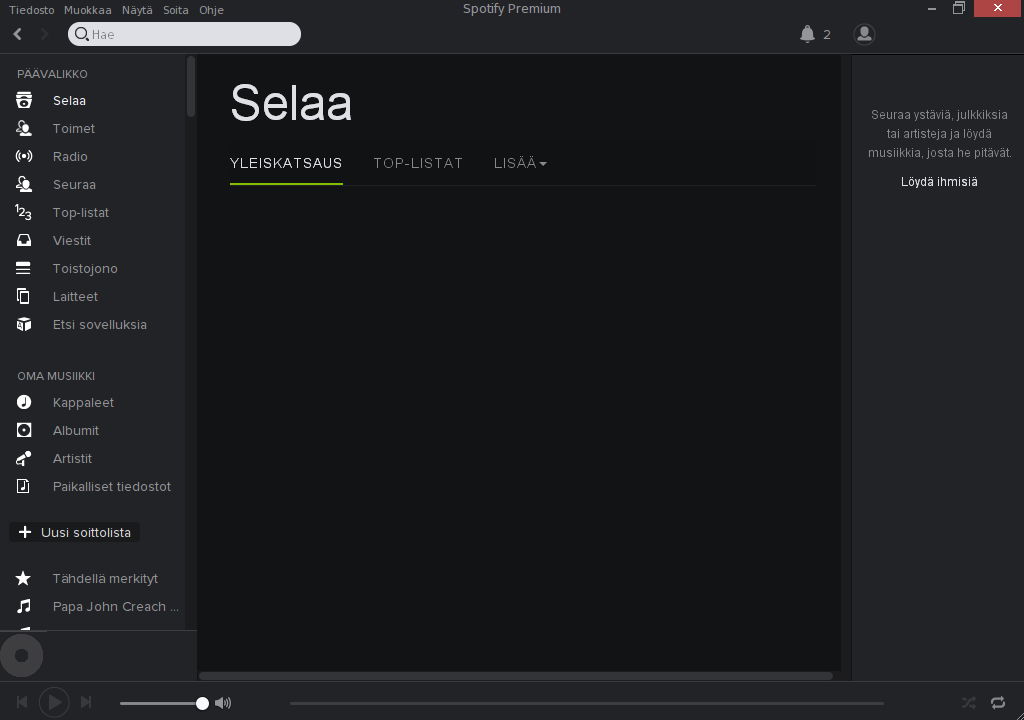
Task: Click the Uusi soittolista button
Action: [75, 532]
